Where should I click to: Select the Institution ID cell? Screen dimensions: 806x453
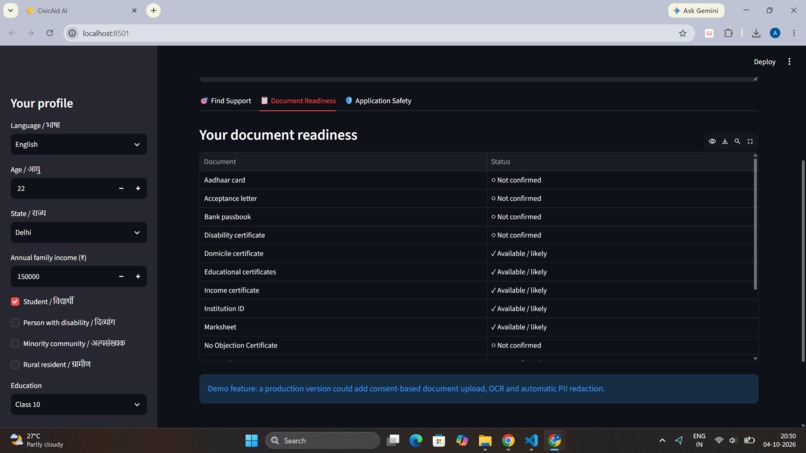click(x=343, y=309)
